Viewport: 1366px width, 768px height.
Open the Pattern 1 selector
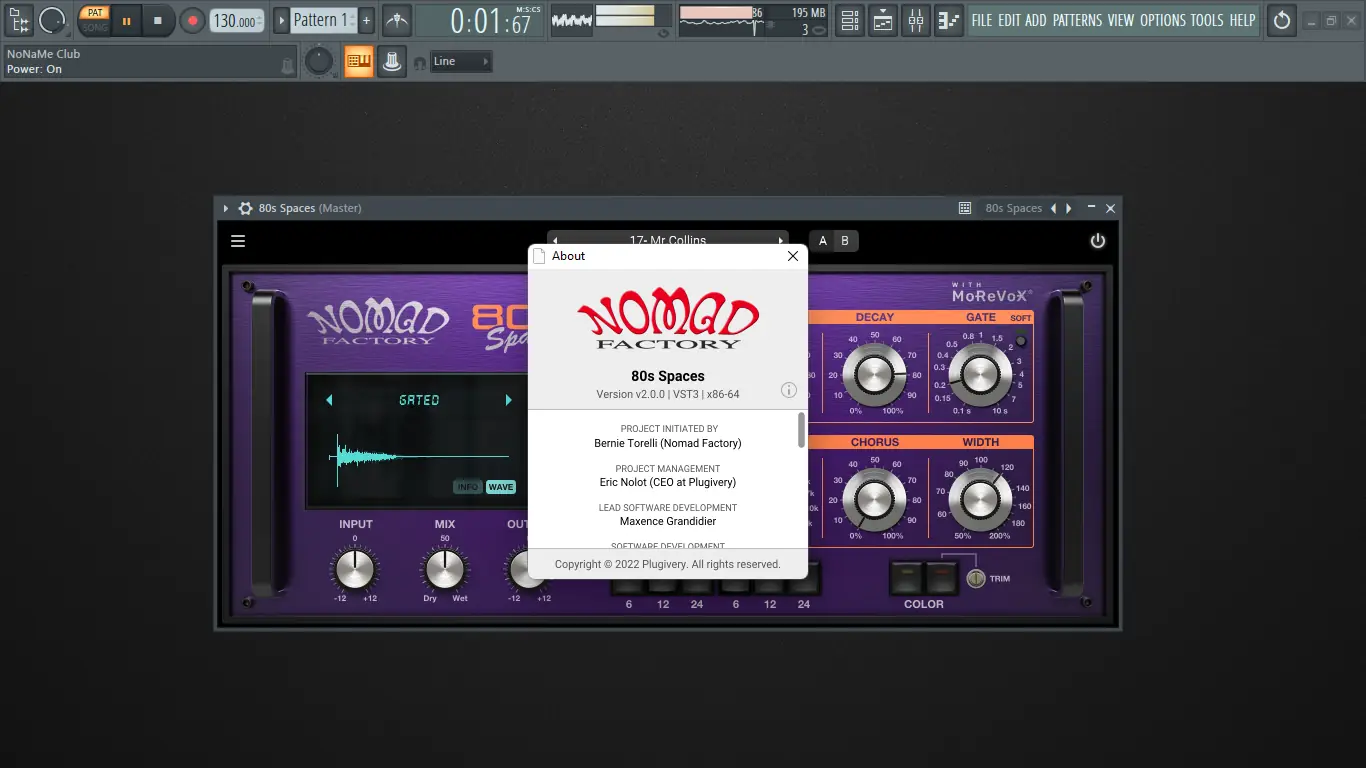point(322,20)
